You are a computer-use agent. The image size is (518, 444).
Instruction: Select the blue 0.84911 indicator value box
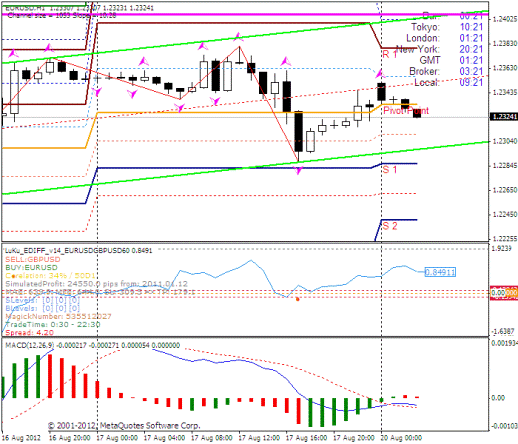440,272
